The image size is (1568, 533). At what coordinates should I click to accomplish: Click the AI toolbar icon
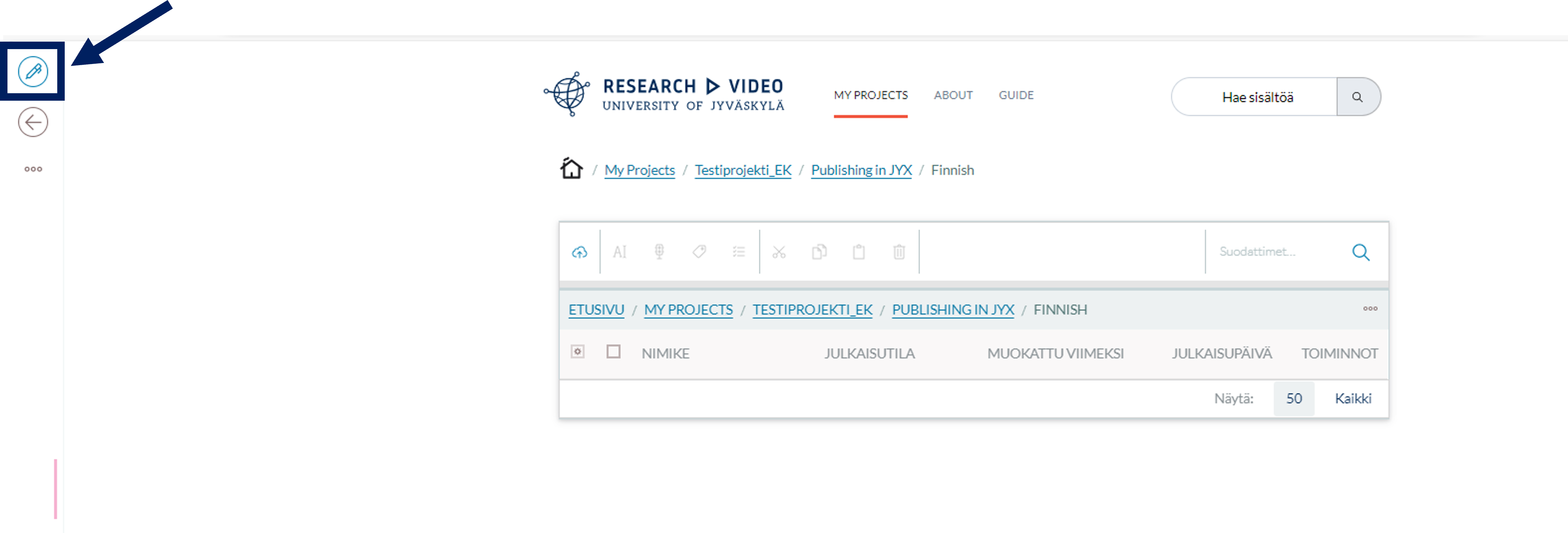click(620, 252)
